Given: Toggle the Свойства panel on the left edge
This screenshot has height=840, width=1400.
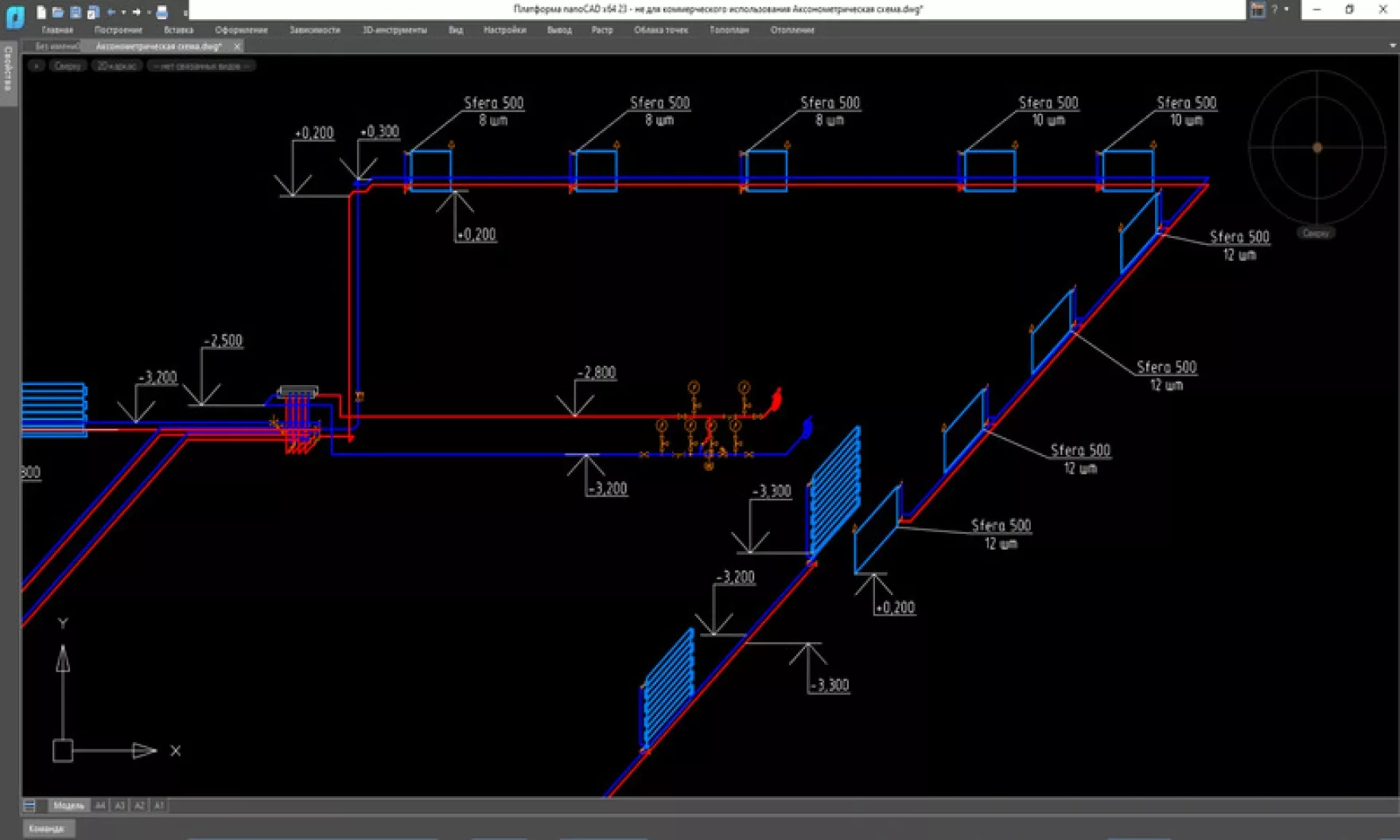Looking at the screenshot, I should (x=6, y=68).
